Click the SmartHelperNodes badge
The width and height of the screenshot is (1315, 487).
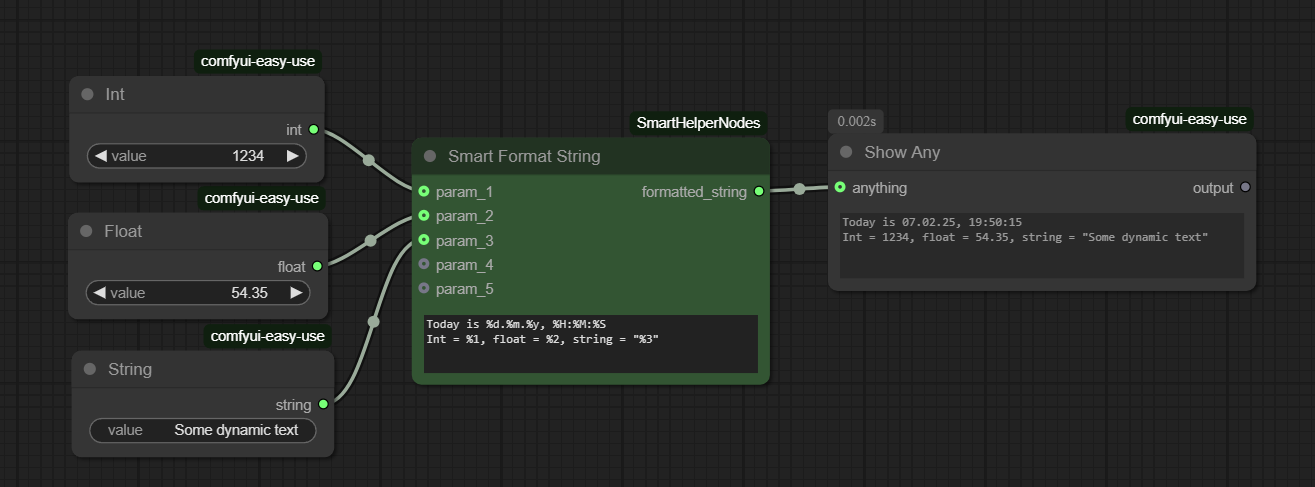[x=698, y=123]
